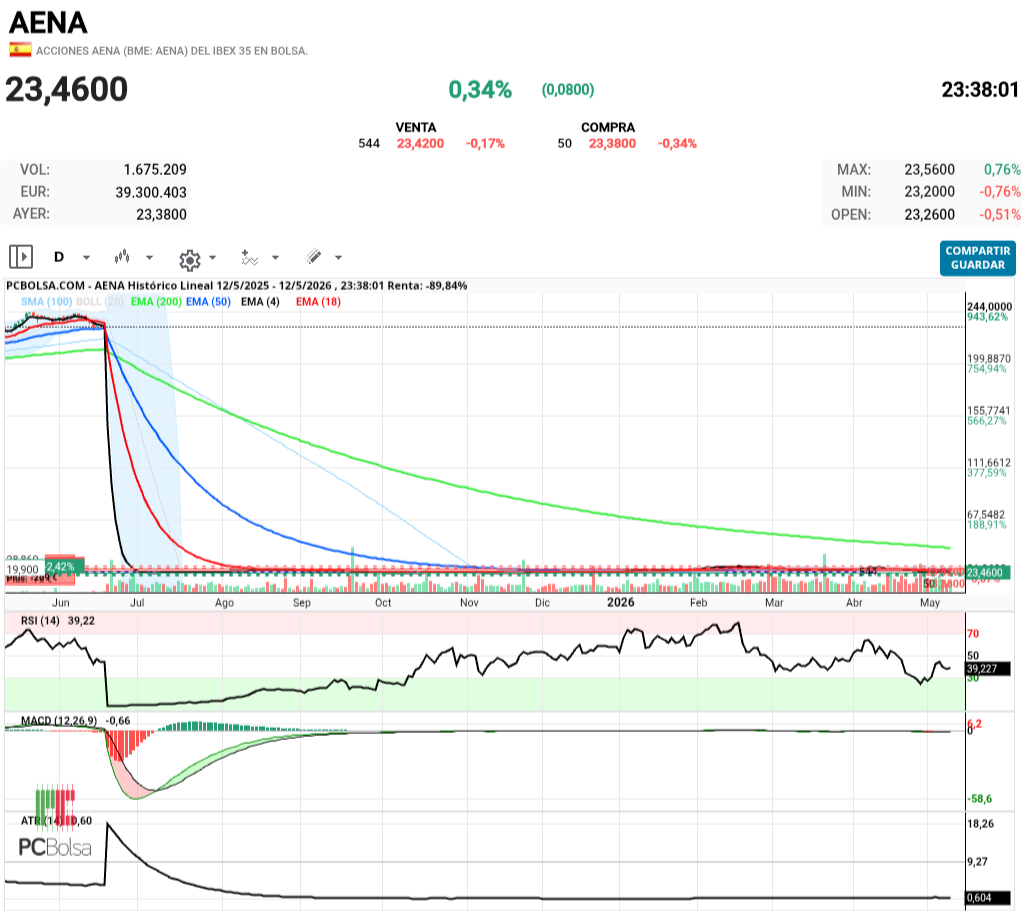
Task: Click the ATR (14) indicator label
Action: click(x=42, y=821)
